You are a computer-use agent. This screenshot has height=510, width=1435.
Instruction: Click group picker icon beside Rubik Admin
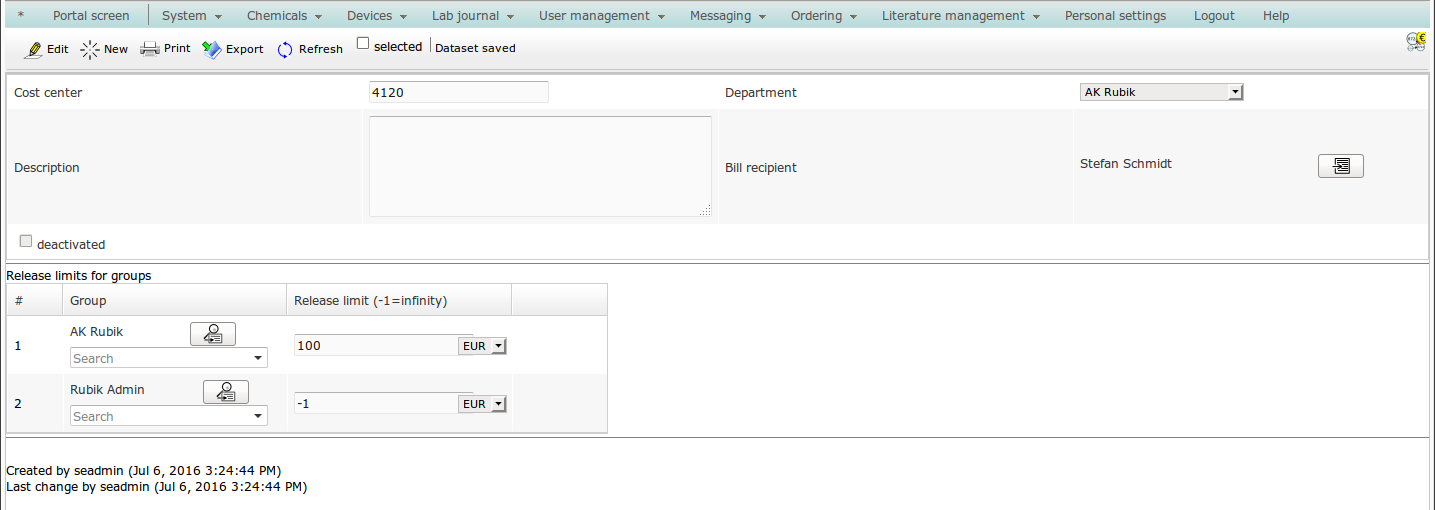point(225,392)
